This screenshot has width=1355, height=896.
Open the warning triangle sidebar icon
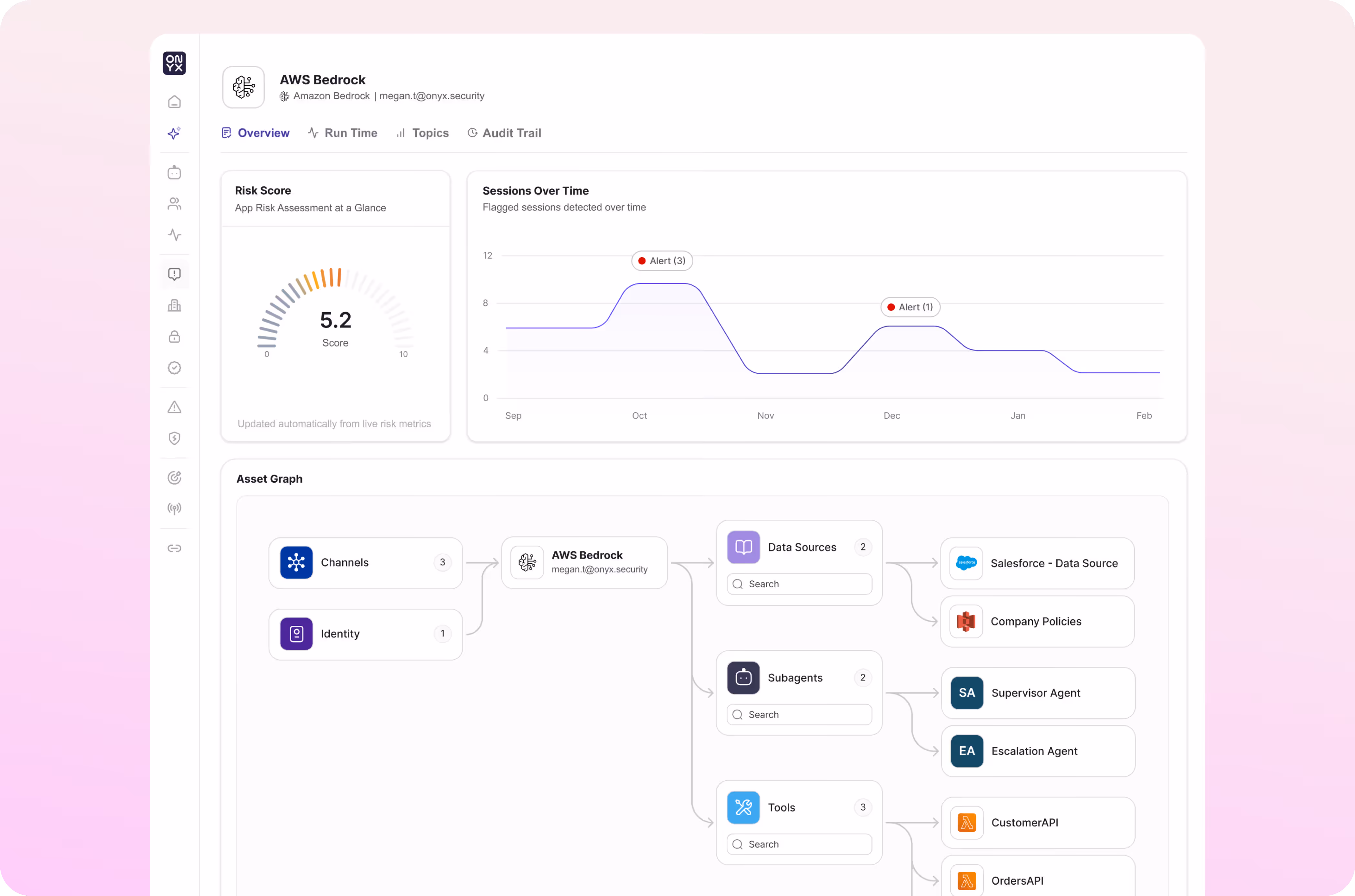click(x=174, y=407)
